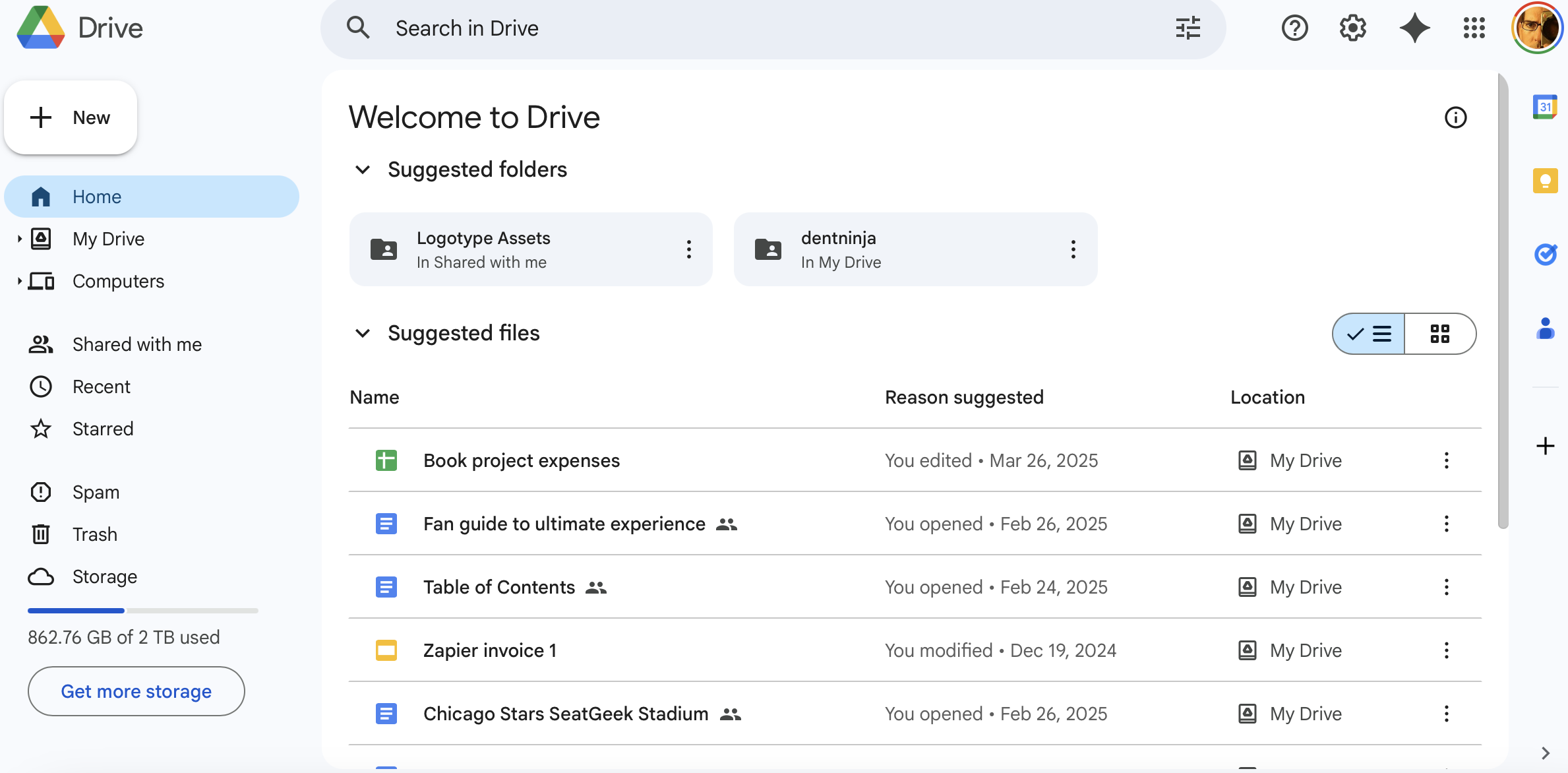Open Google Calendar side panel icon
This screenshot has height=773, width=1568.
point(1545,107)
